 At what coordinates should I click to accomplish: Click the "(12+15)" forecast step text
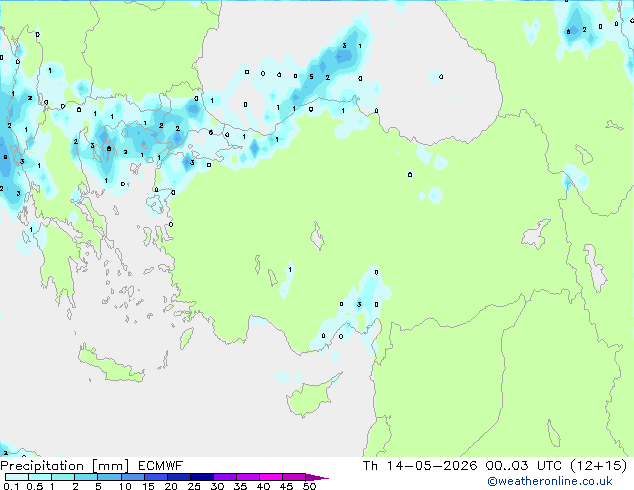(599, 466)
